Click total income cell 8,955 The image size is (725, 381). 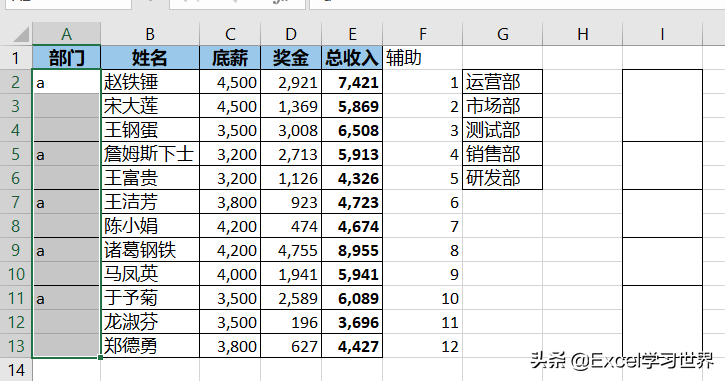[352, 250]
